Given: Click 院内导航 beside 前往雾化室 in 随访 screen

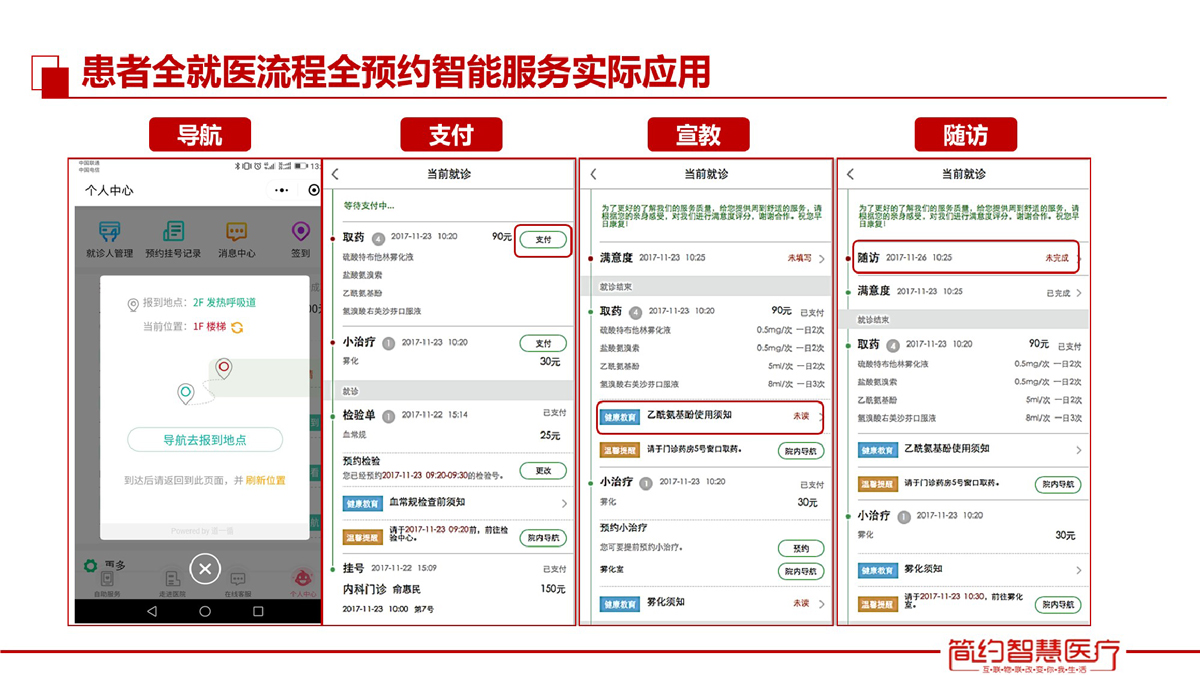Looking at the screenshot, I should tap(1058, 604).
